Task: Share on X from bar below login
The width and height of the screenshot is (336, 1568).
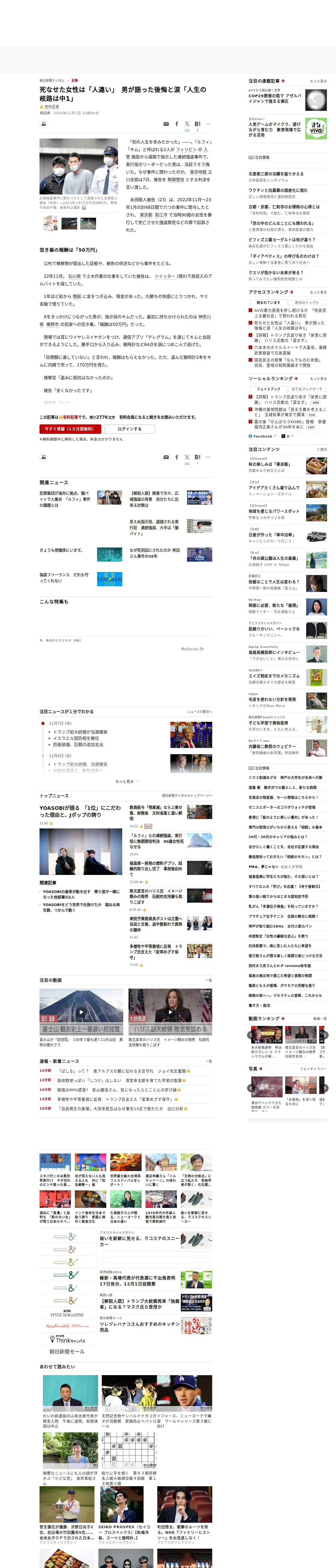Action: pos(187,457)
